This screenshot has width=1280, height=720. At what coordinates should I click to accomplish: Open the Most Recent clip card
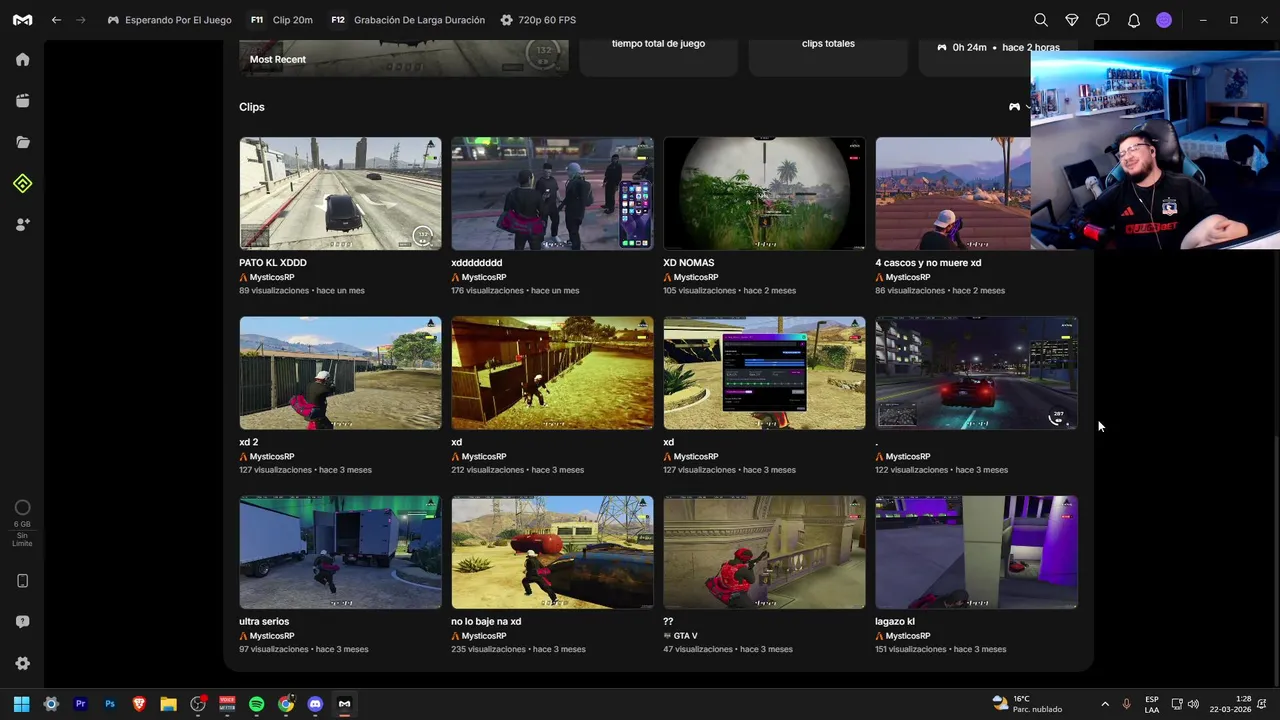(x=403, y=57)
